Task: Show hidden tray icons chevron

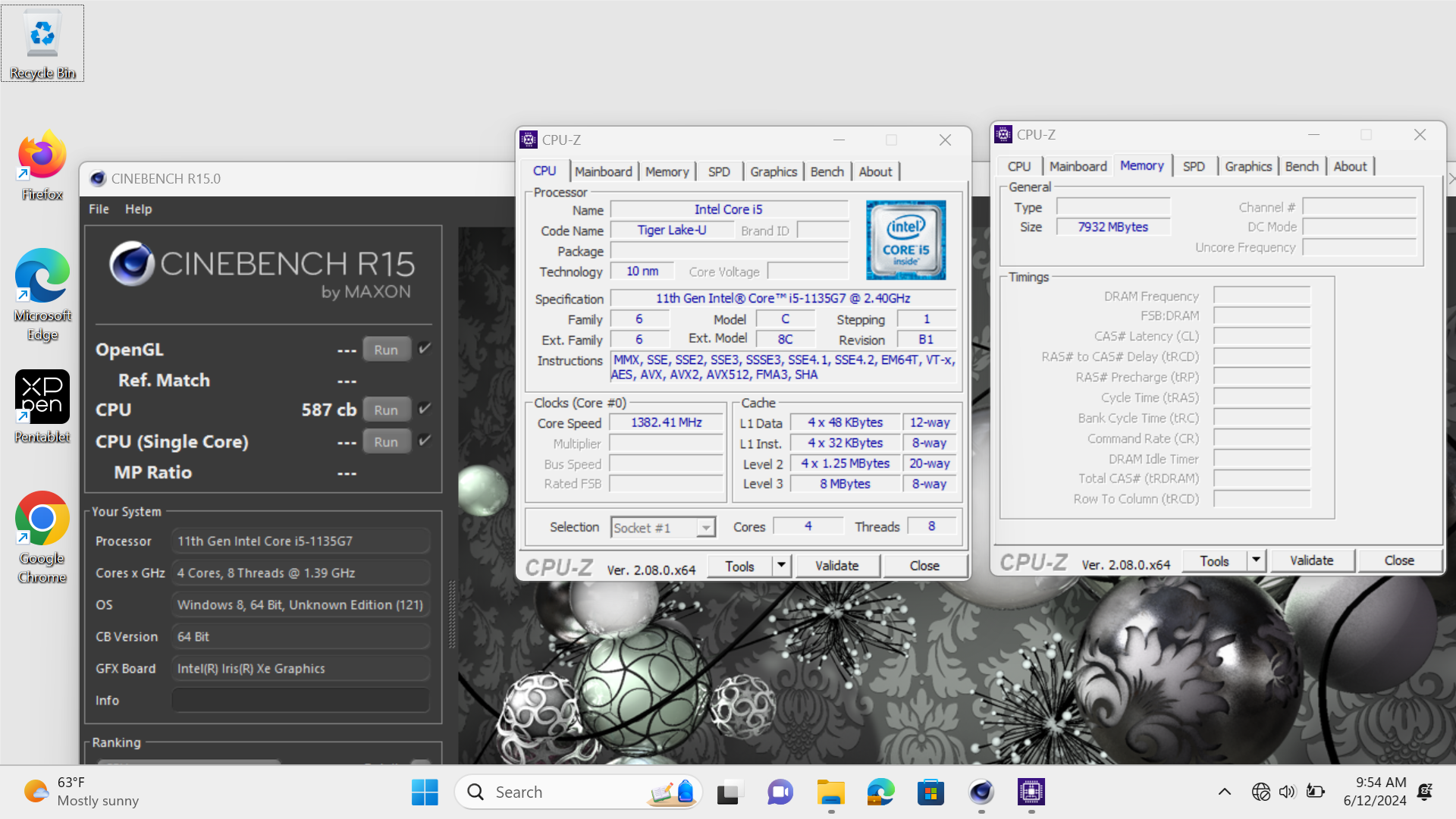Action: [x=1224, y=792]
